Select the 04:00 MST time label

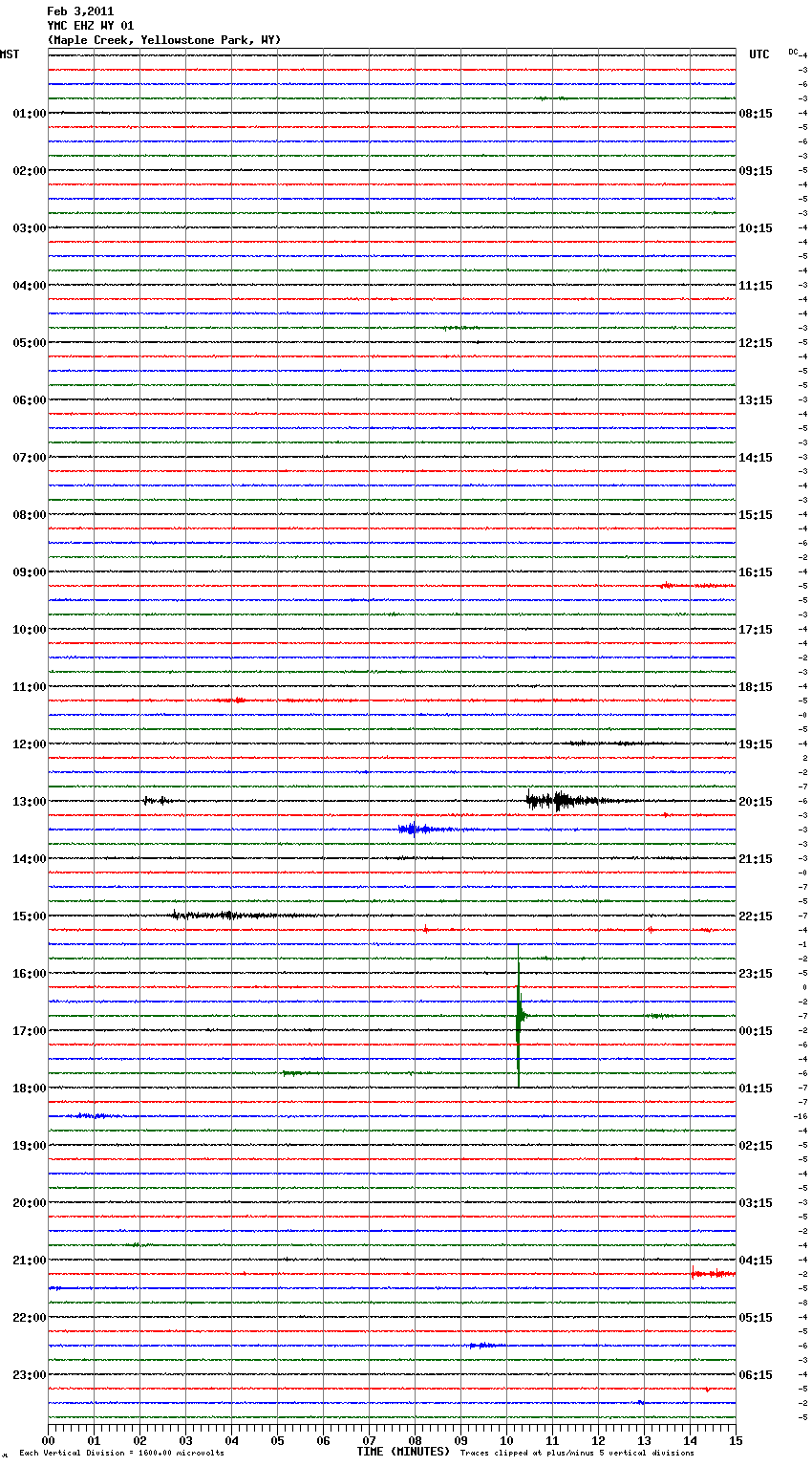[x=30, y=286]
